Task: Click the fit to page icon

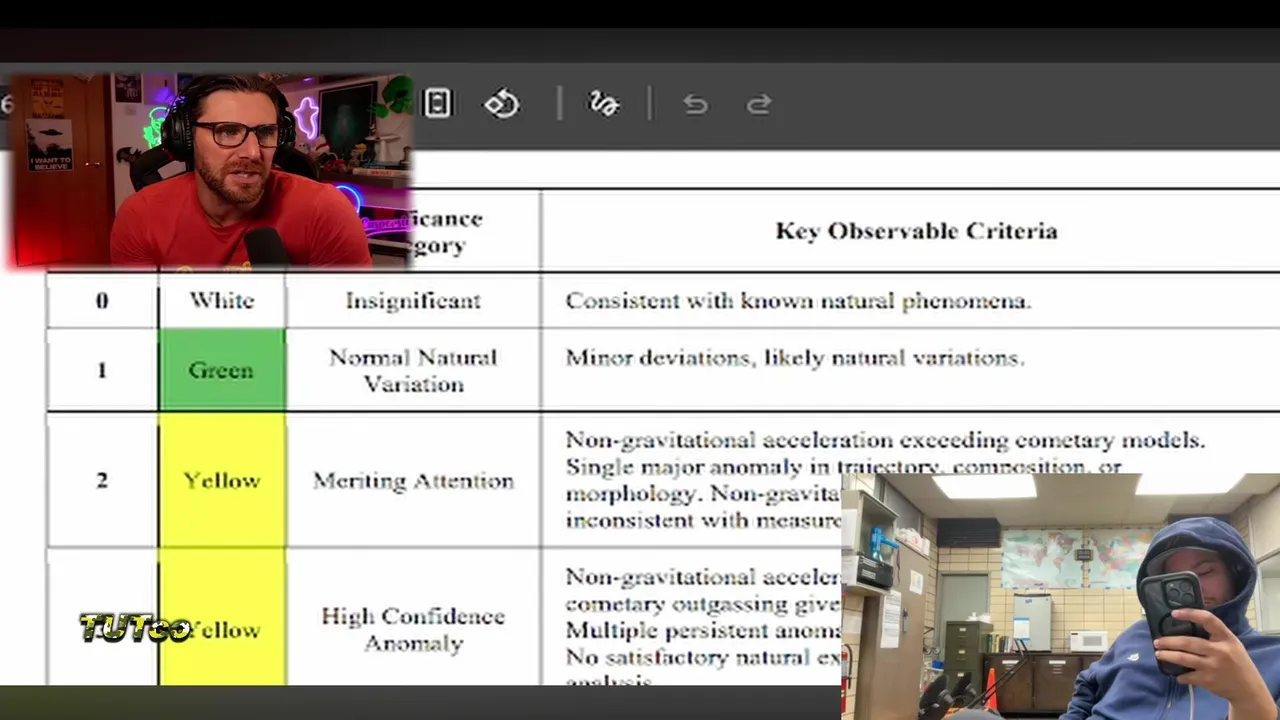Action: [437, 104]
